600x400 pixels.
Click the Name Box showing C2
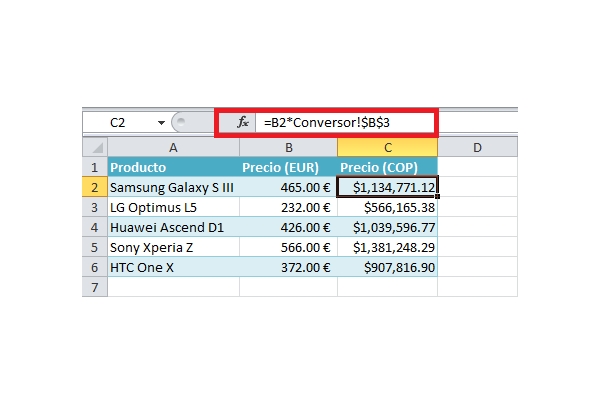point(120,122)
